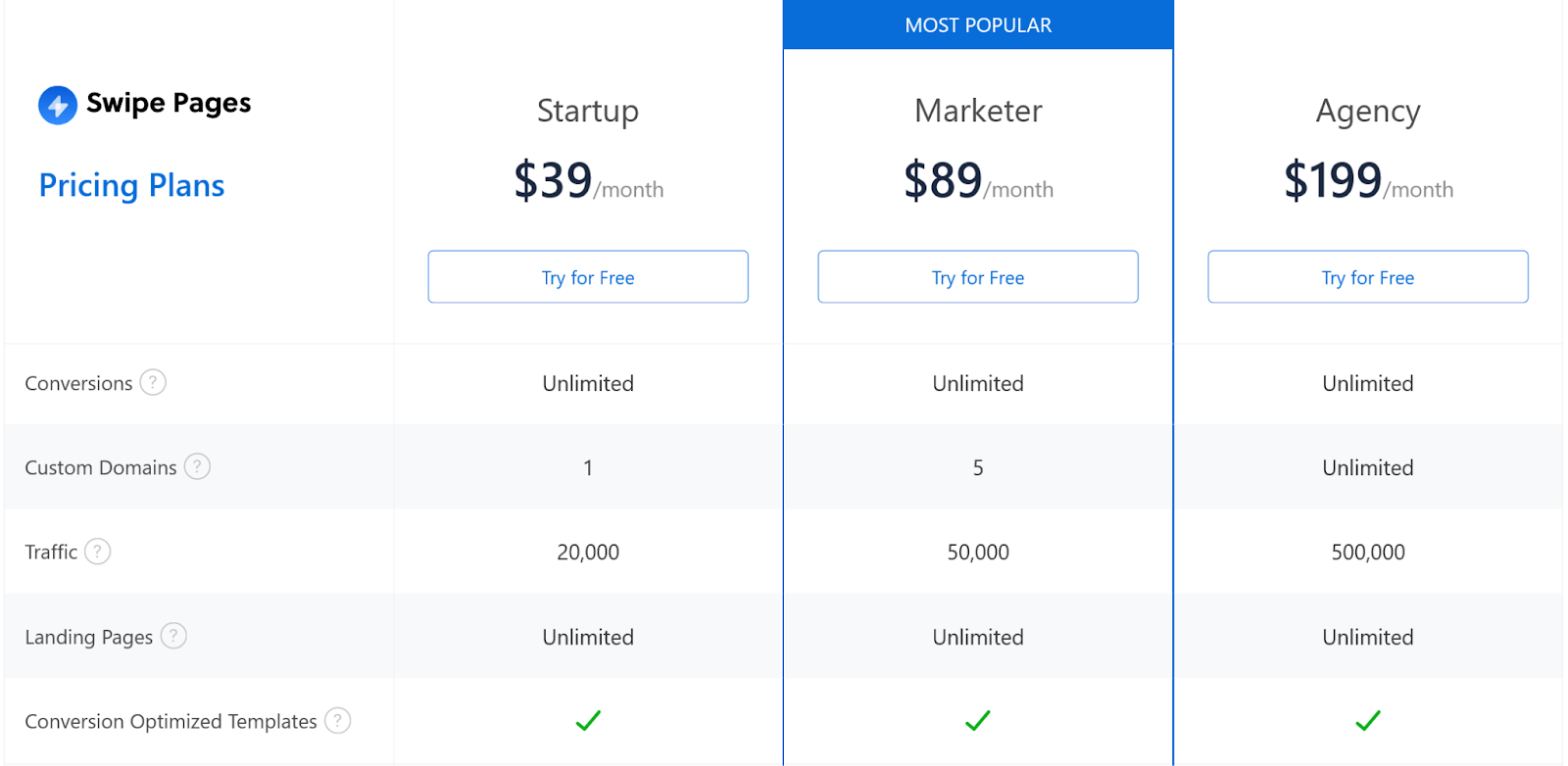
Task: Click the Marketer plan templates checkmark
Action: tap(978, 721)
